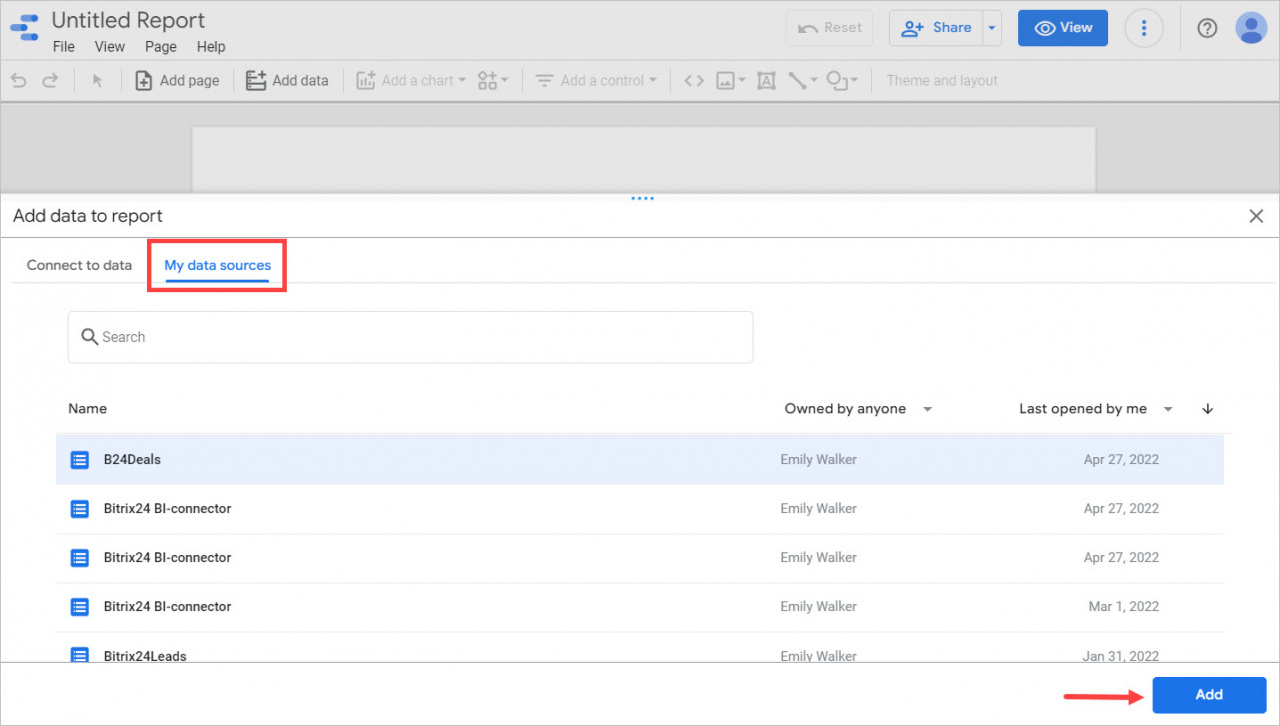Image resolution: width=1280 pixels, height=726 pixels.
Task: Open the Help menu
Action: 211,47
